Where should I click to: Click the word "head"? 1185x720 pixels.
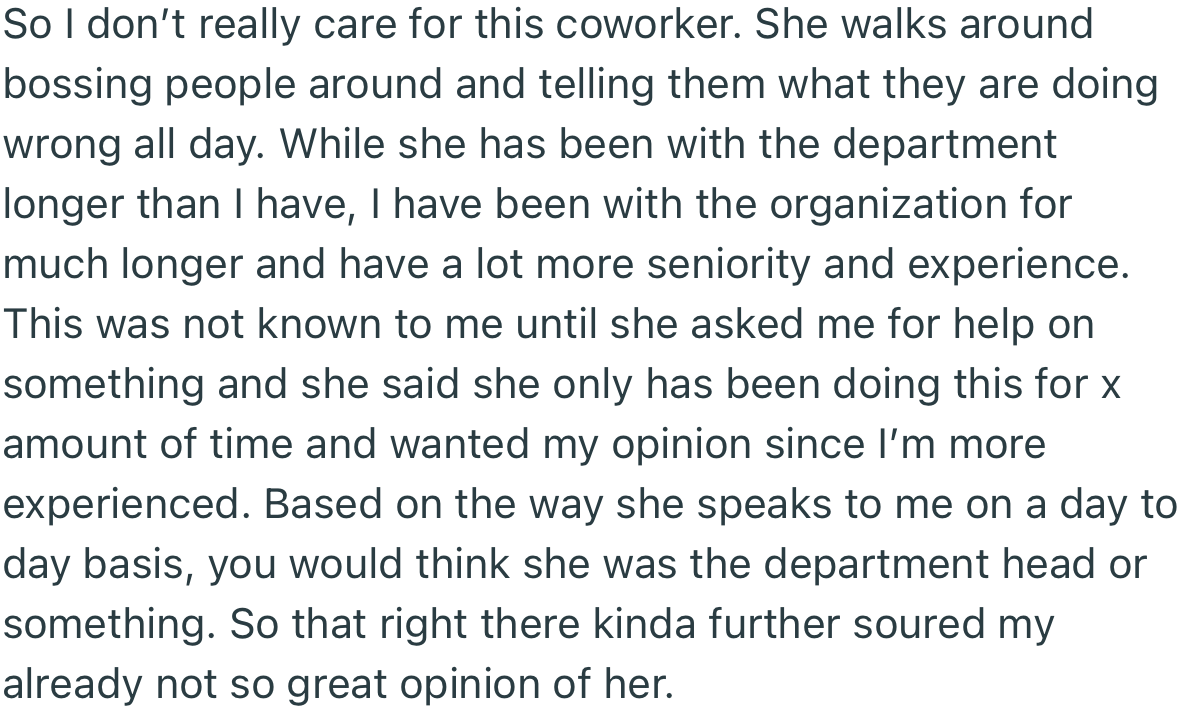tap(1060, 564)
